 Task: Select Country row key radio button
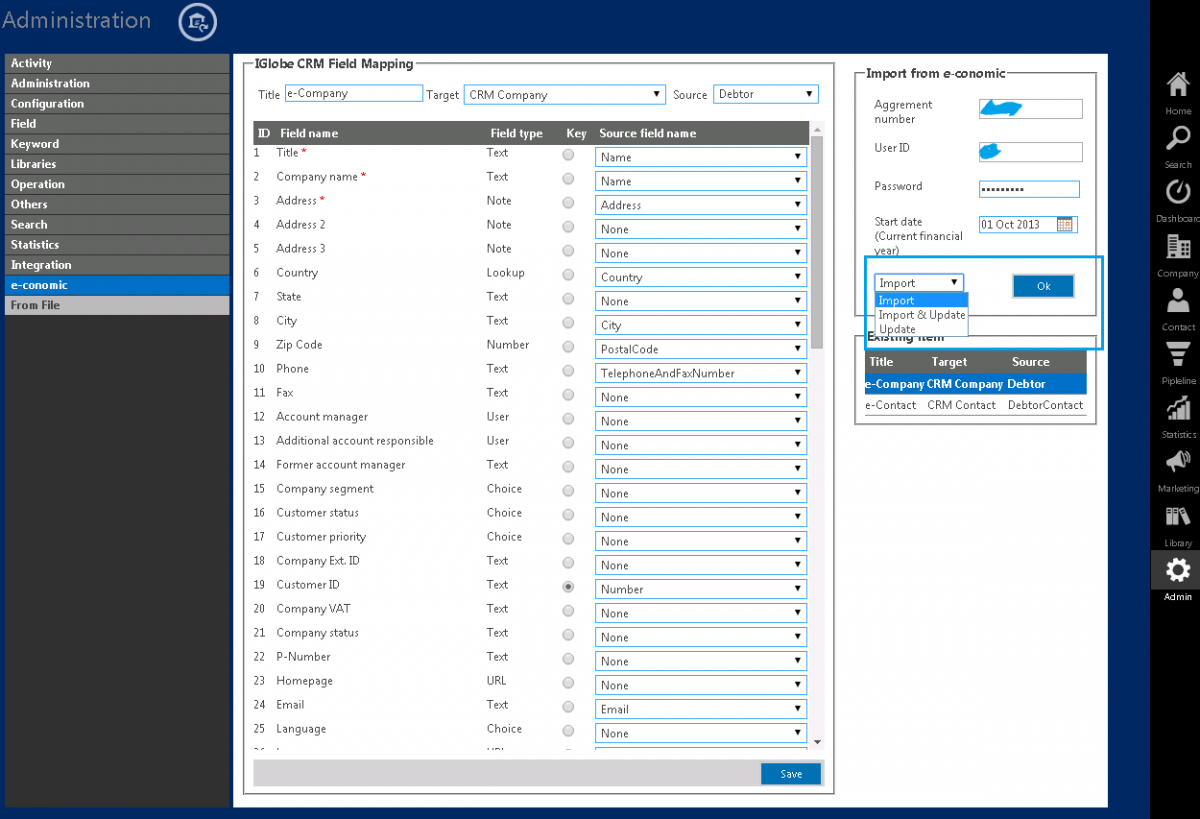pyautogui.click(x=568, y=275)
